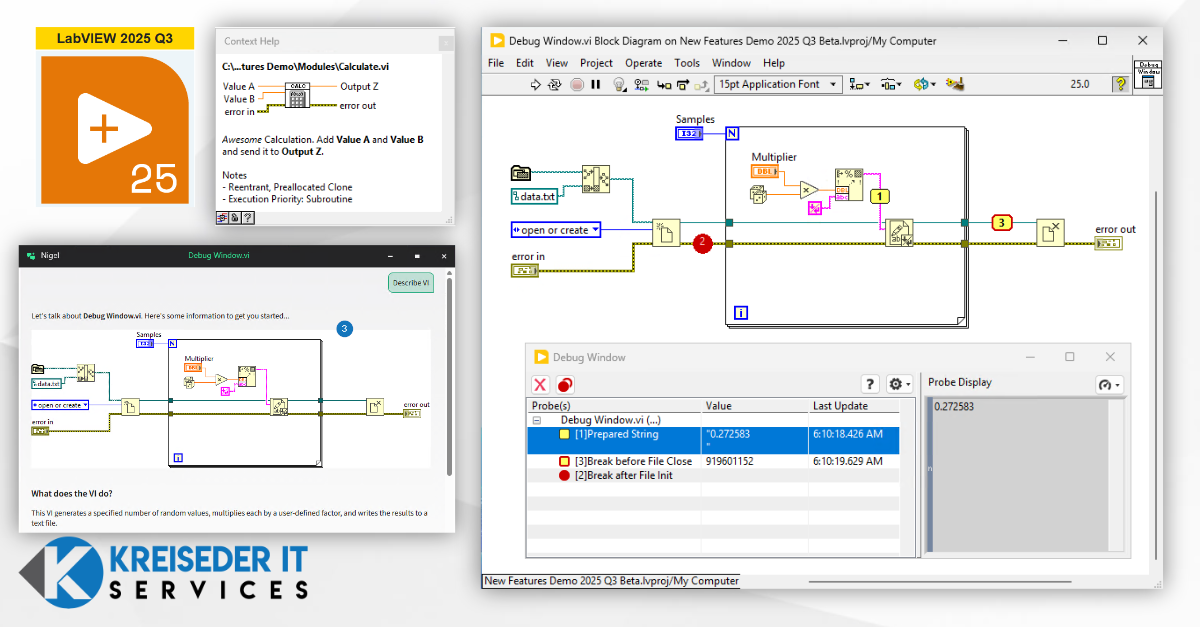The height and width of the screenshot is (627, 1200).
Task: Click the Step Out toolbar icon
Action: point(701,85)
